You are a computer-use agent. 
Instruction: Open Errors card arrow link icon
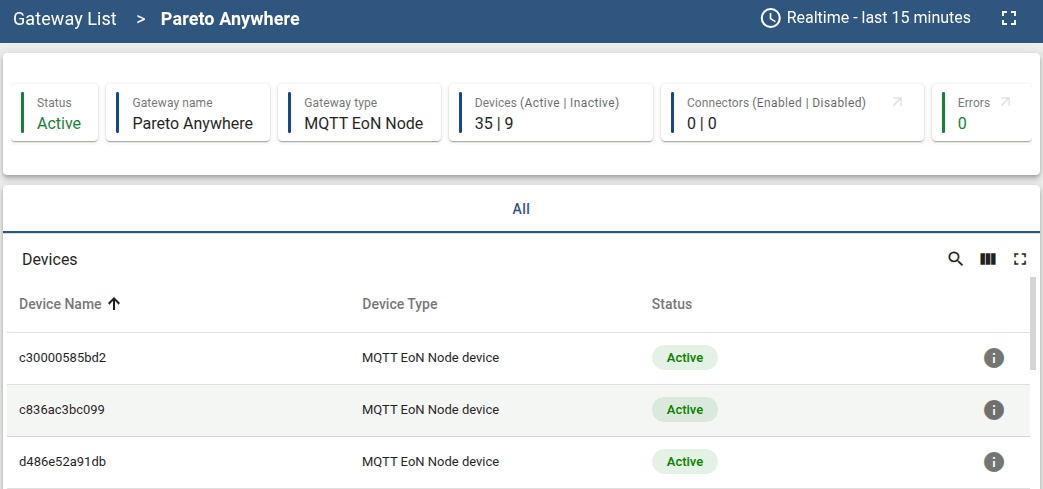[x=1005, y=102]
